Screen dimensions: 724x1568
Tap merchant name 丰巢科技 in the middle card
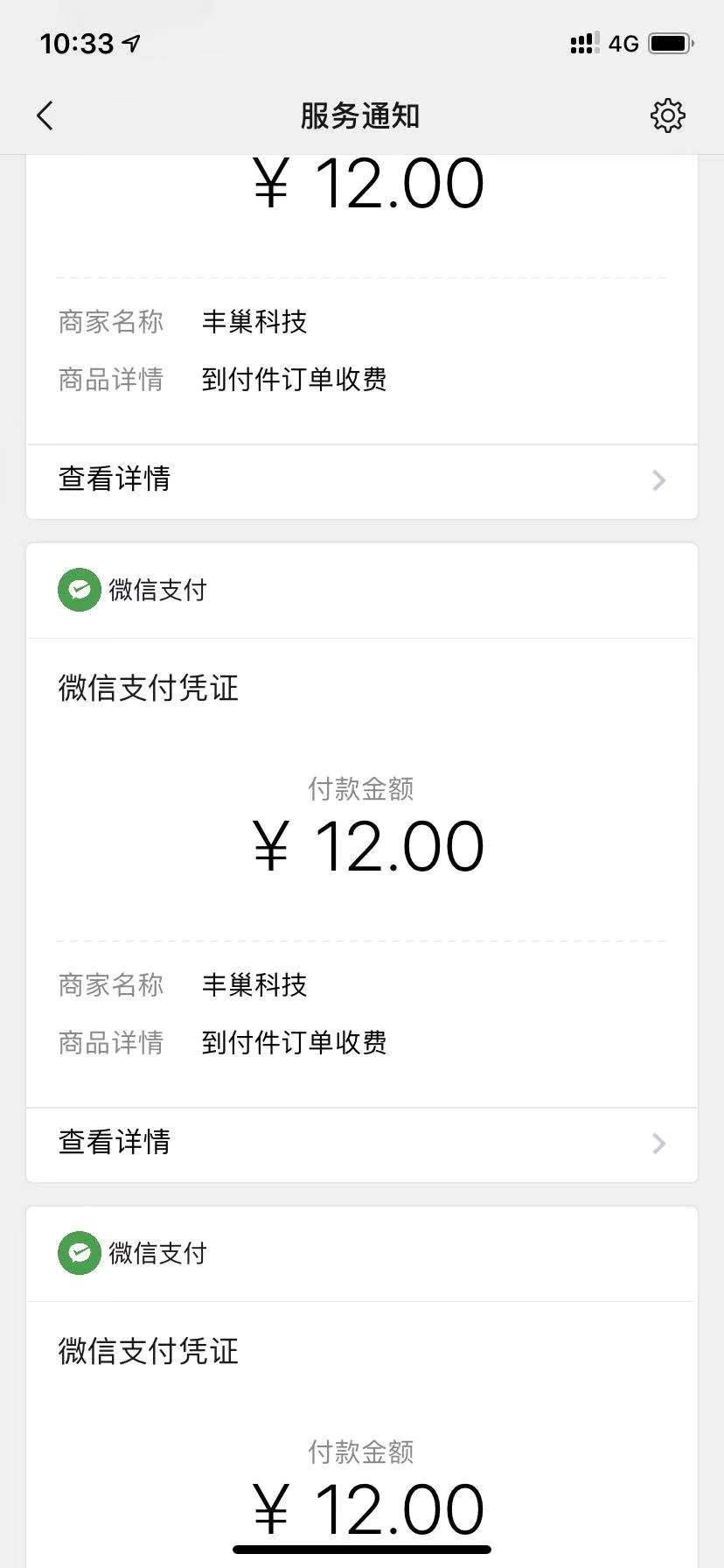pos(254,985)
